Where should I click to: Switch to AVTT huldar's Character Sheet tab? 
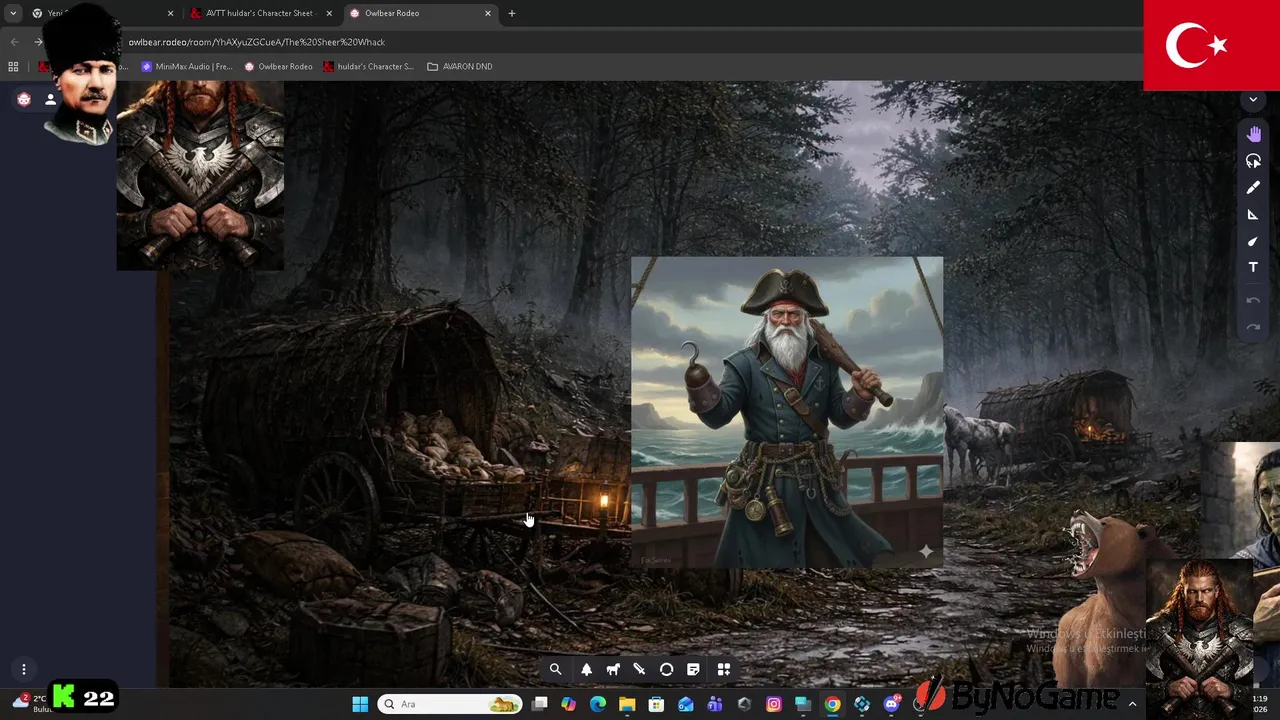point(259,13)
